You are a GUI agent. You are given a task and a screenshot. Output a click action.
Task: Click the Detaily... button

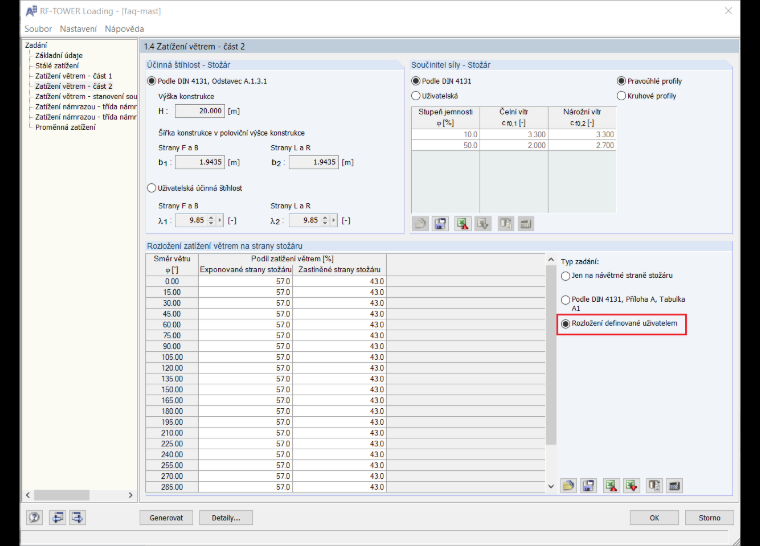[x=226, y=518]
